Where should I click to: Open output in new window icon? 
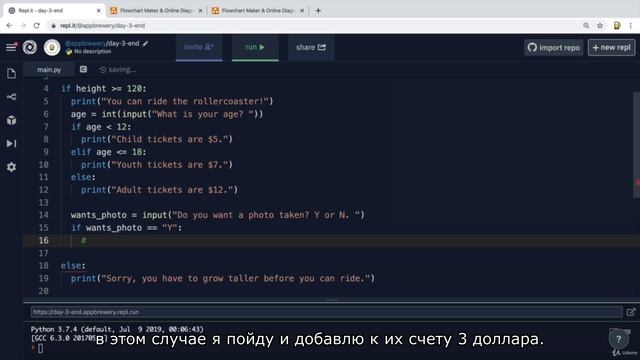pos(631,312)
